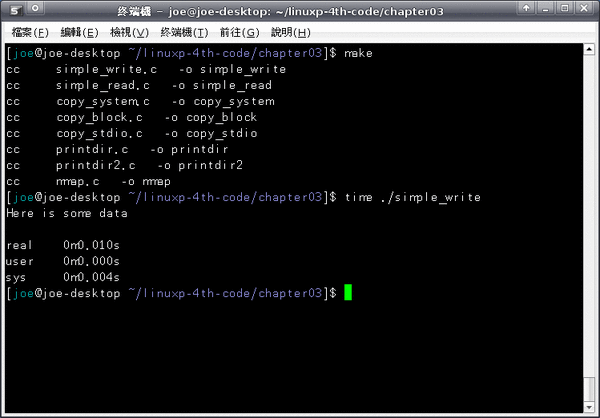Click 'simple_read.c' in the compile output
The height and width of the screenshot is (418, 600).
click(x=103, y=85)
